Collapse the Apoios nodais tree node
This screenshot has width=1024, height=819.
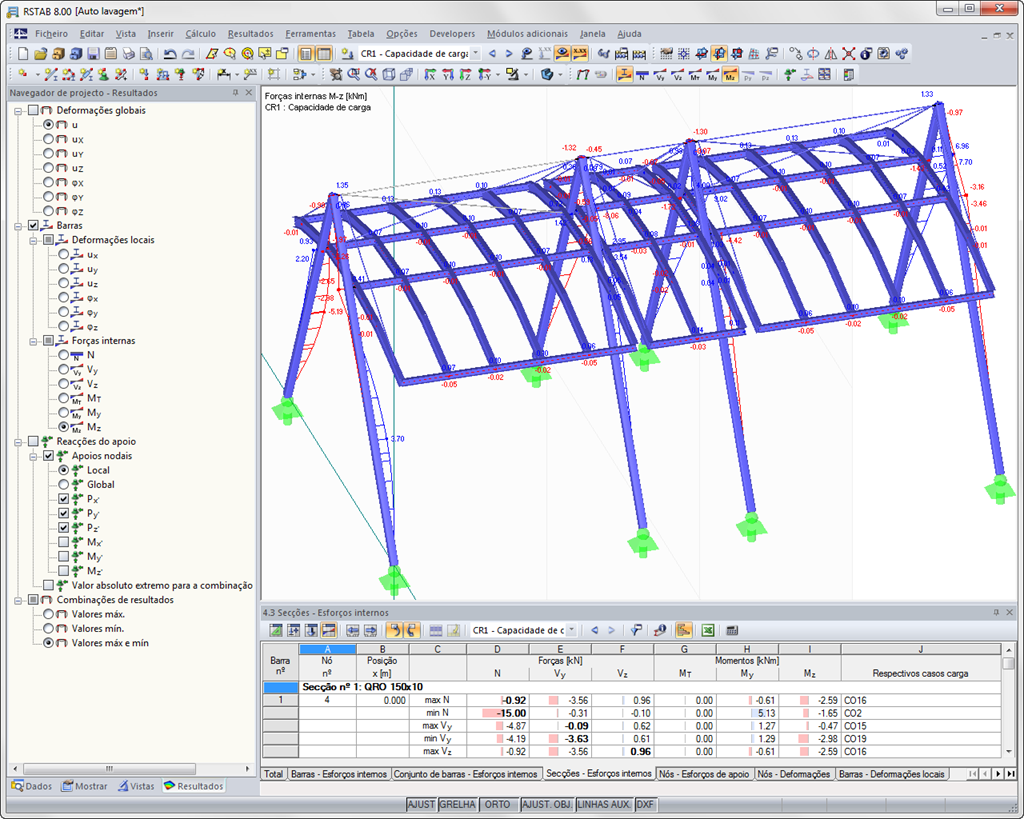pyautogui.click(x=33, y=456)
